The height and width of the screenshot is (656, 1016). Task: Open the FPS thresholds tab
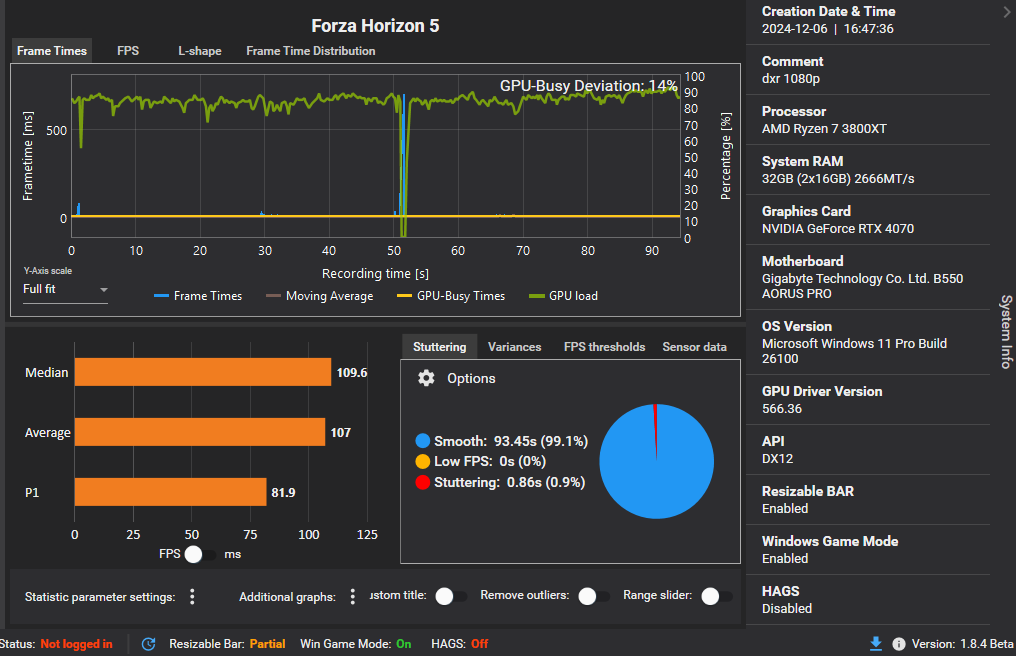(604, 347)
